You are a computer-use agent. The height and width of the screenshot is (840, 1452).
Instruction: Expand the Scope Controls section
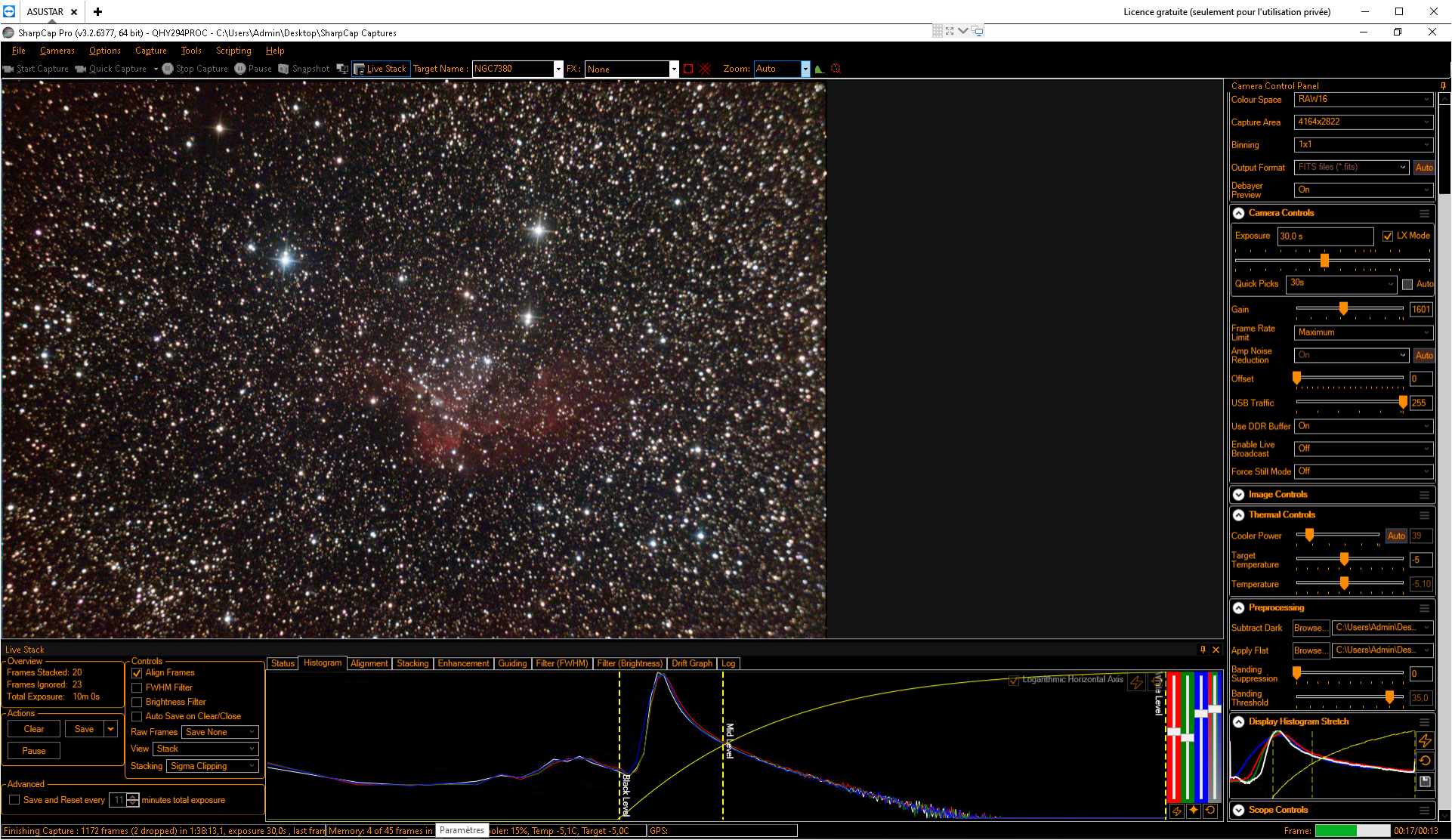pyautogui.click(x=1239, y=811)
